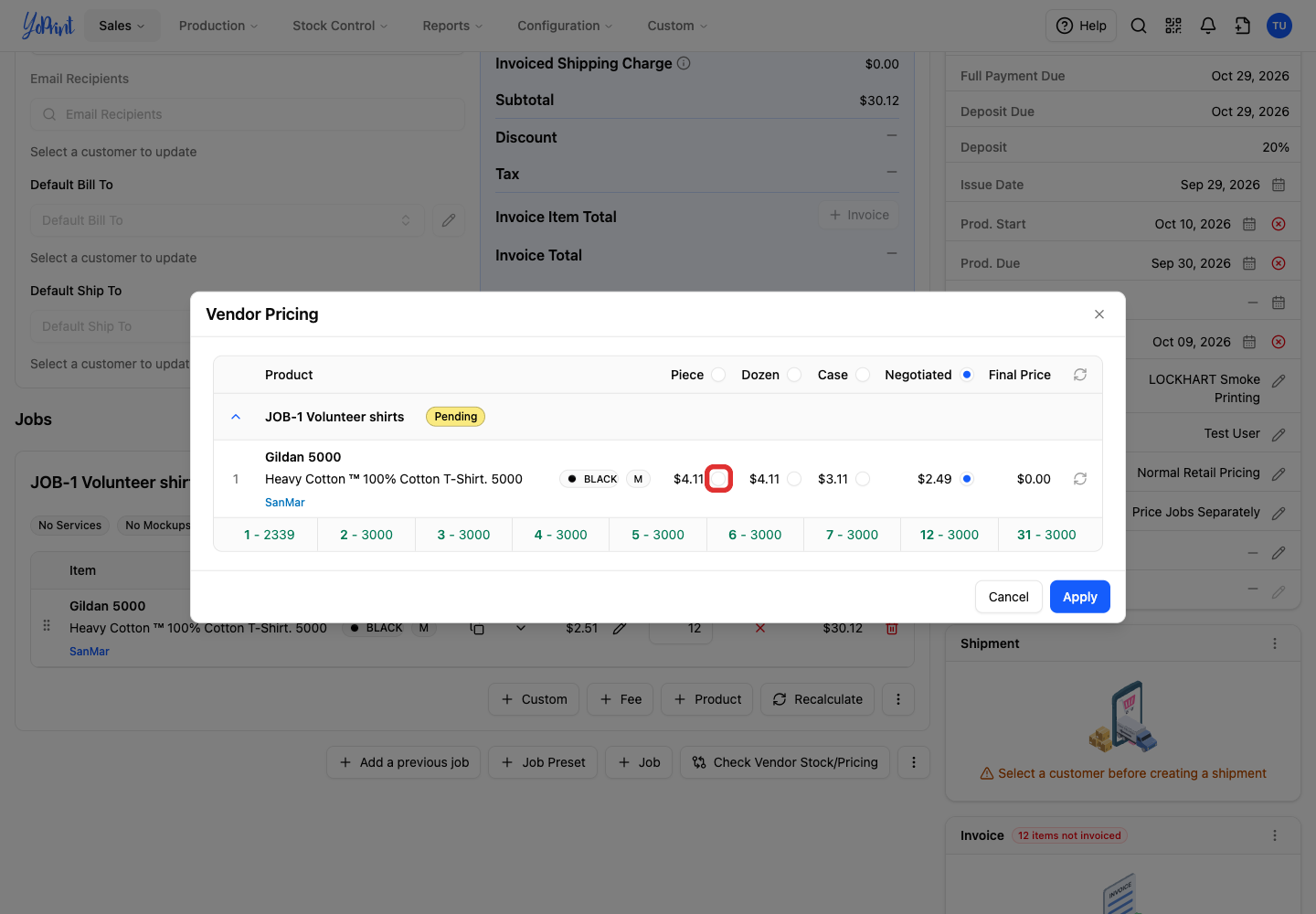Viewport: 1316px width, 914px height.
Task: Edit the Test User assignment
Action: tap(1279, 435)
